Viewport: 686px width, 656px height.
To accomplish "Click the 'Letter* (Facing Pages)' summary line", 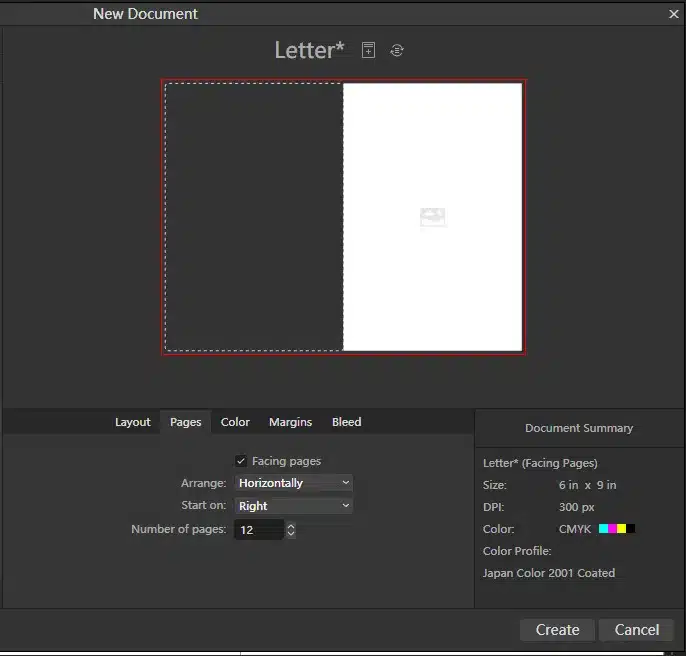I will point(540,463).
